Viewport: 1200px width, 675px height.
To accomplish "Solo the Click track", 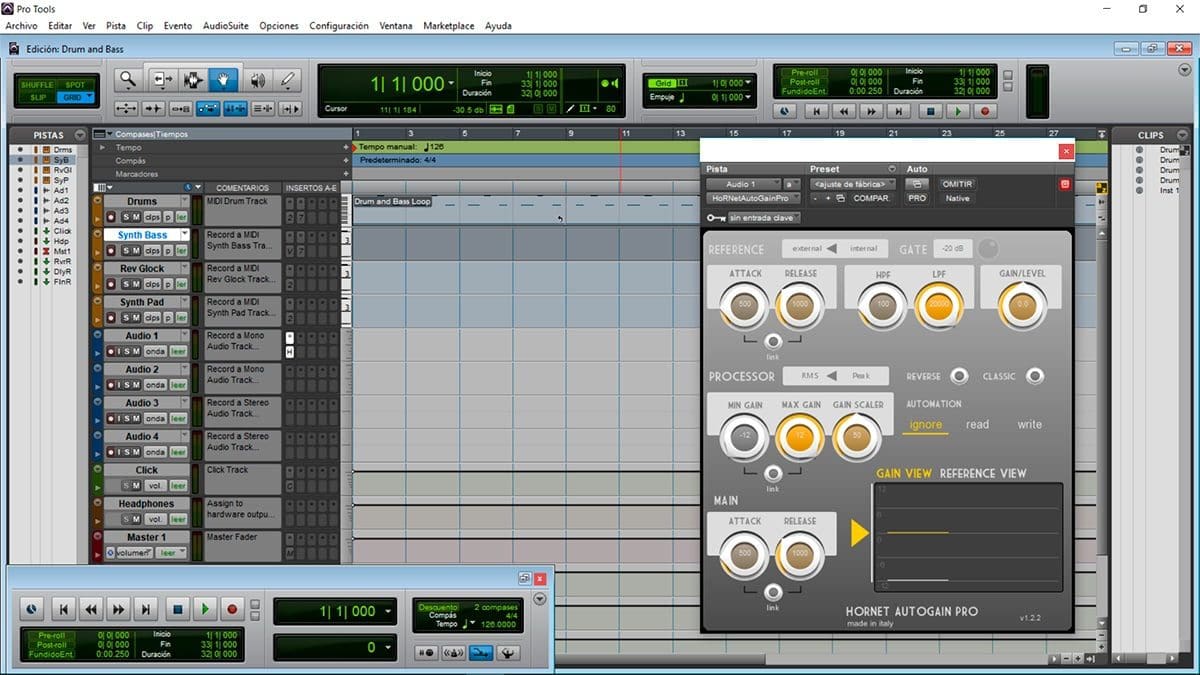I will pyautogui.click(x=126, y=486).
